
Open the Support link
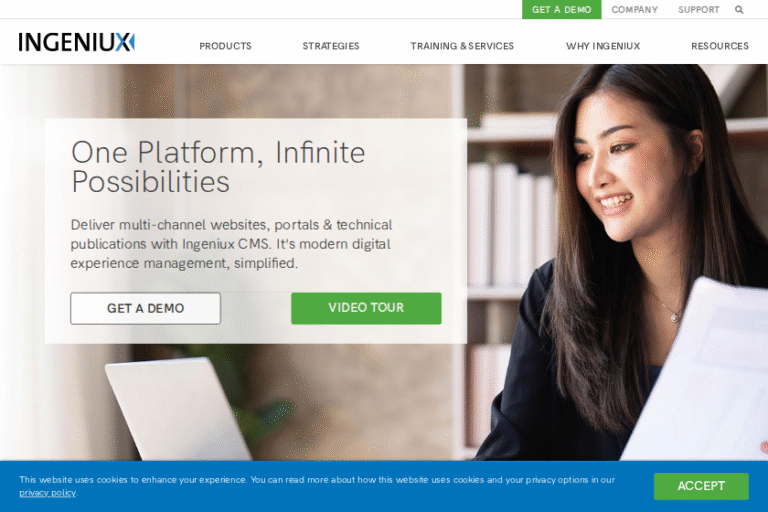point(698,9)
